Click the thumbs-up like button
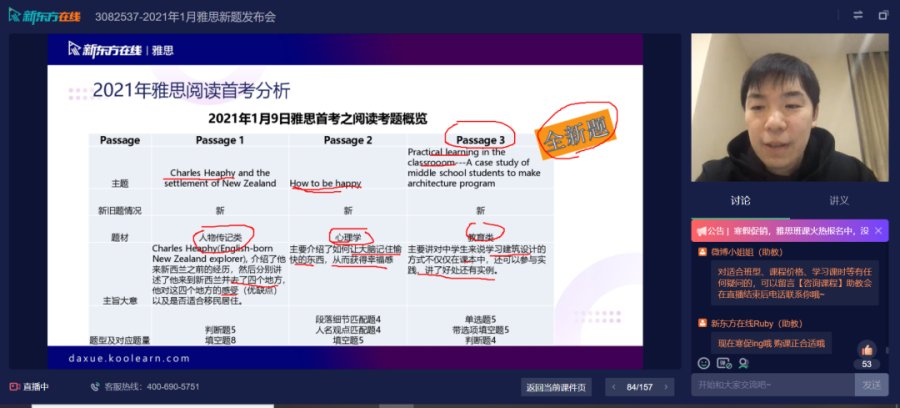Viewport: 900px width, 408px height. (x=868, y=350)
